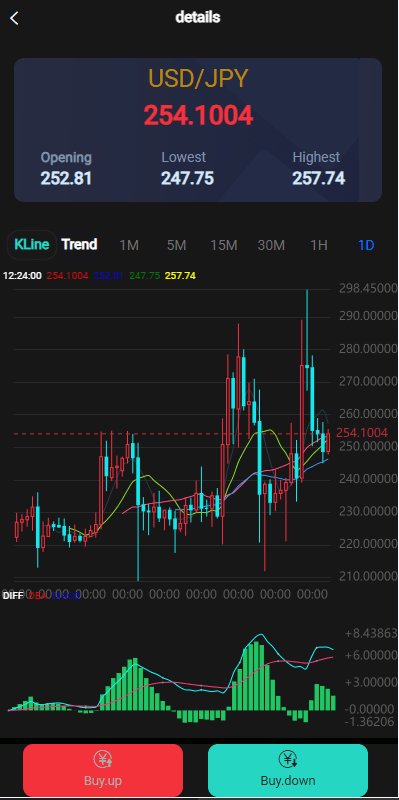Choose the 1H timeframe

point(319,245)
